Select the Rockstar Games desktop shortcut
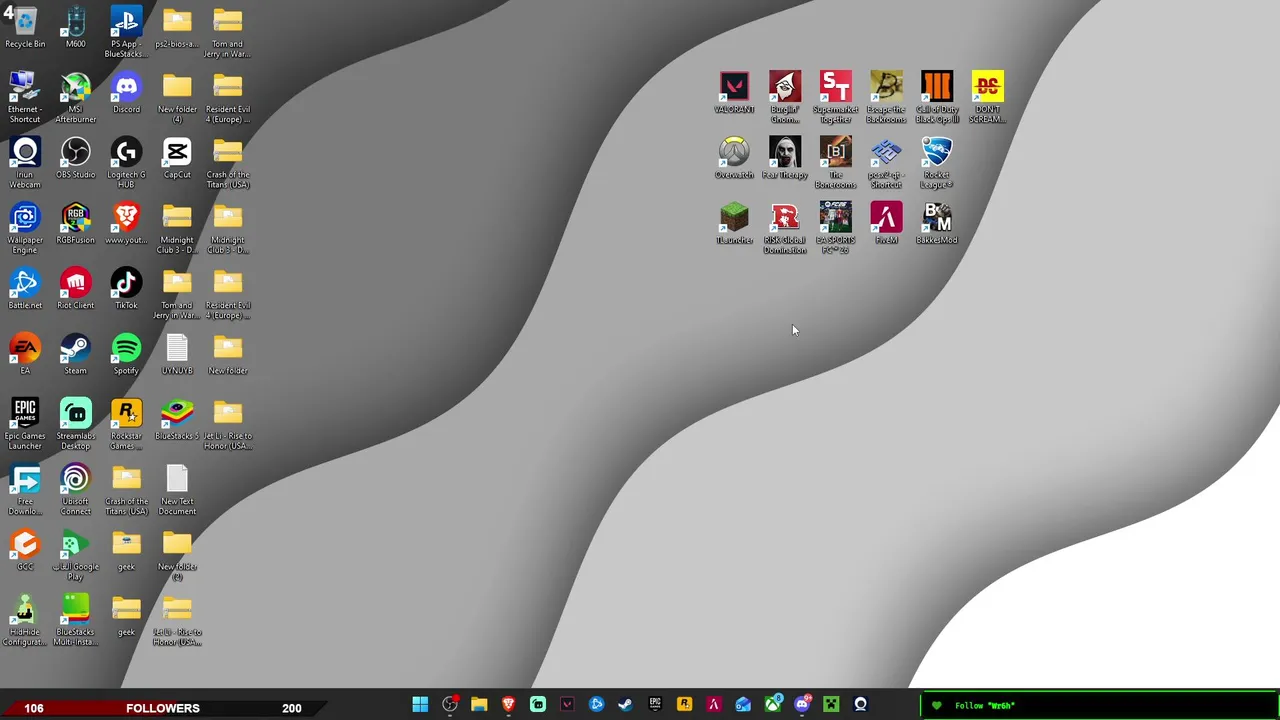The width and height of the screenshot is (1280, 720). (x=126, y=424)
